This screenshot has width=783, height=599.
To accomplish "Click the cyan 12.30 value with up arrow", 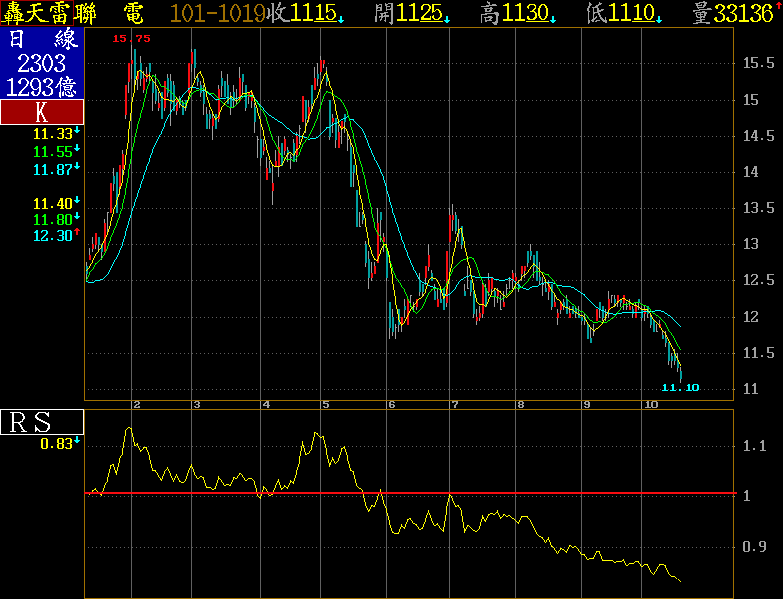I will (52, 236).
